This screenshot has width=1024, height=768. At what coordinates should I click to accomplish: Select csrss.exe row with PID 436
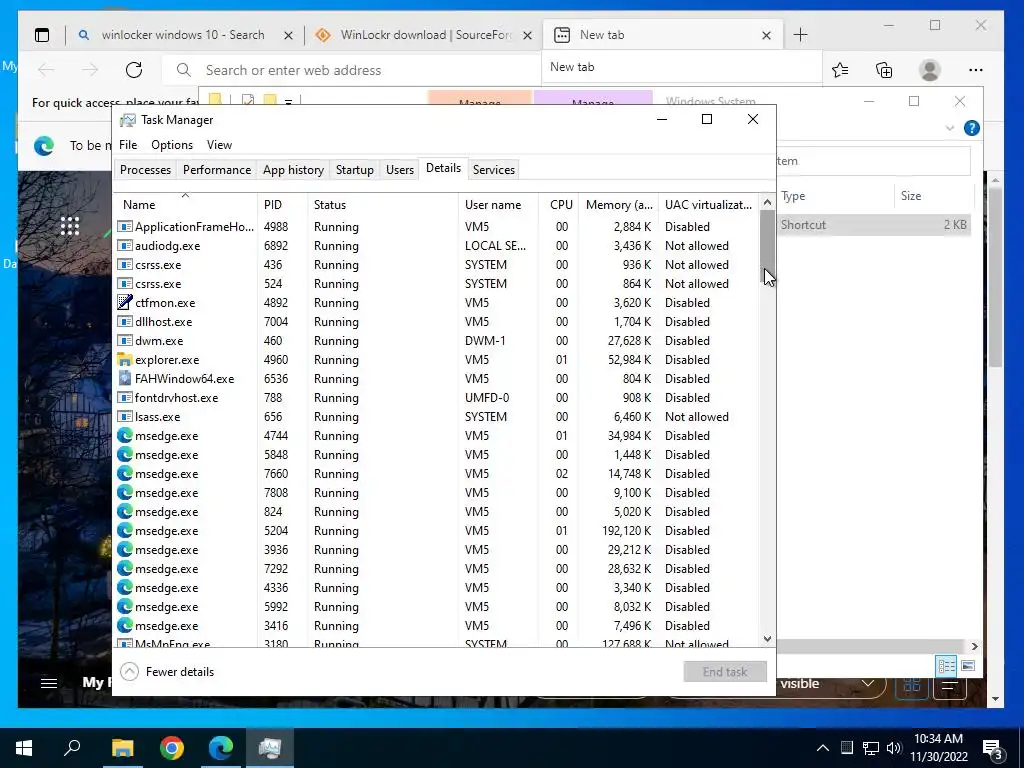pos(436,264)
